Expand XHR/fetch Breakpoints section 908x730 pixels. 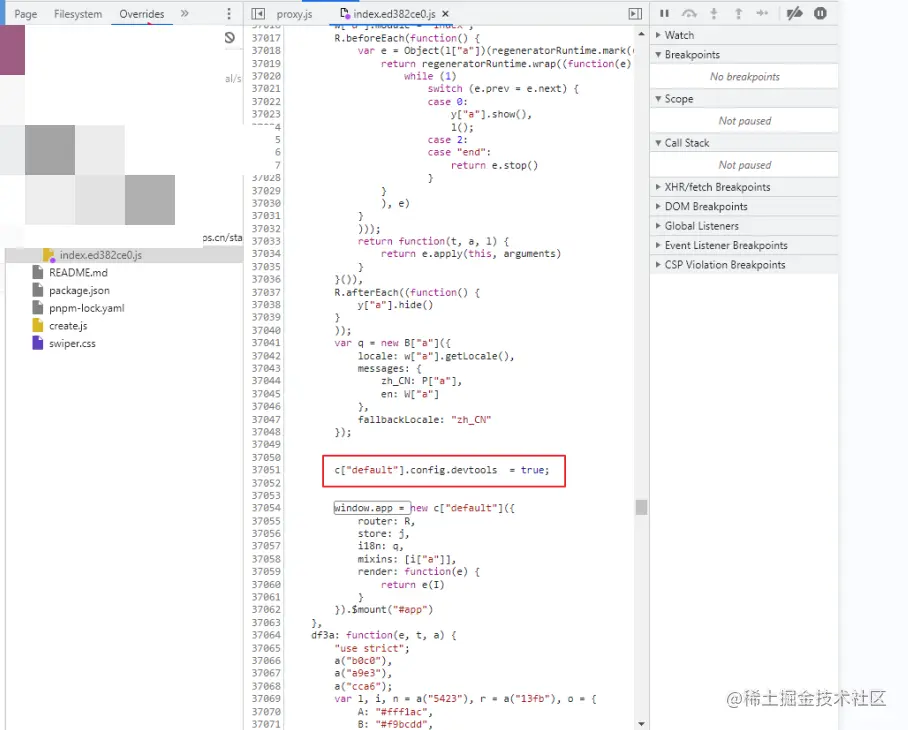(744, 187)
